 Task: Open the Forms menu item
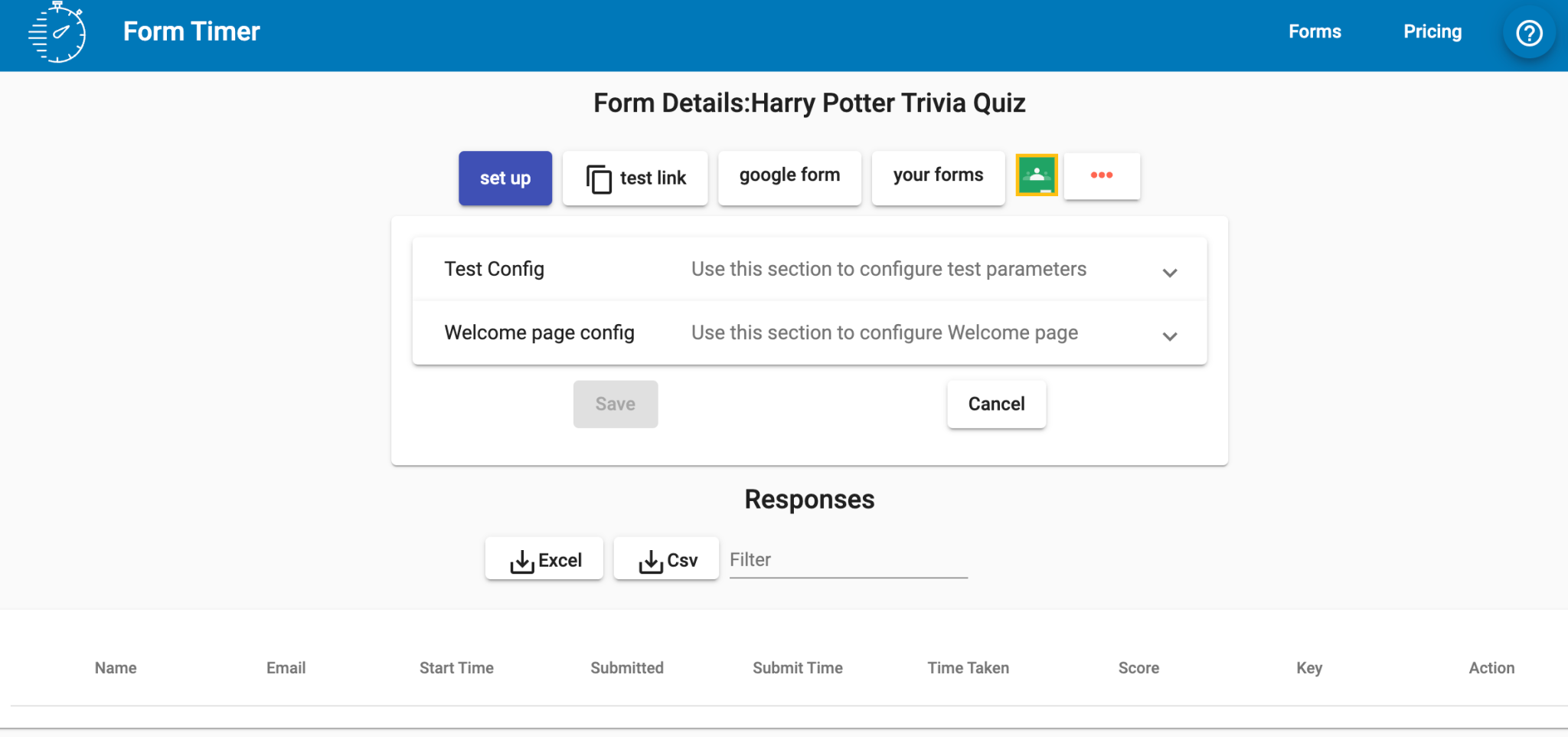pos(1315,32)
